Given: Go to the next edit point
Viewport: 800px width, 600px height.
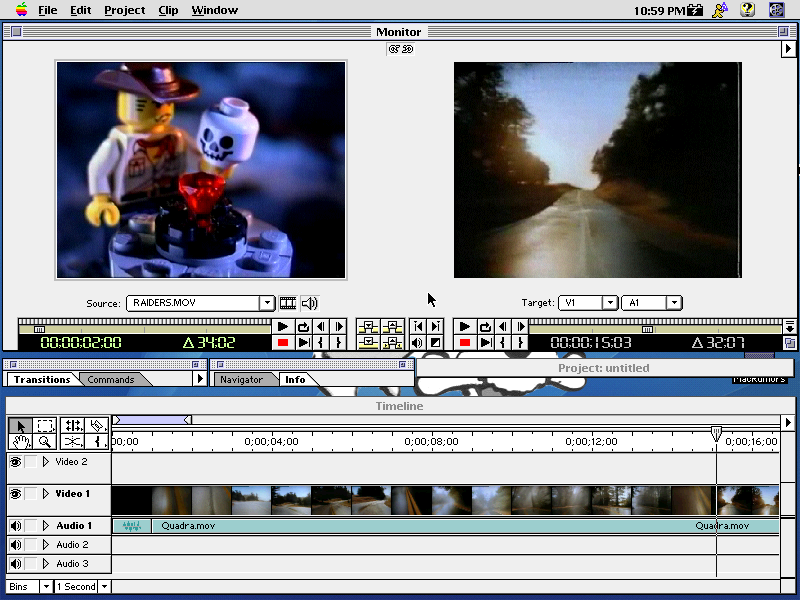Looking at the screenshot, I should tap(435, 327).
